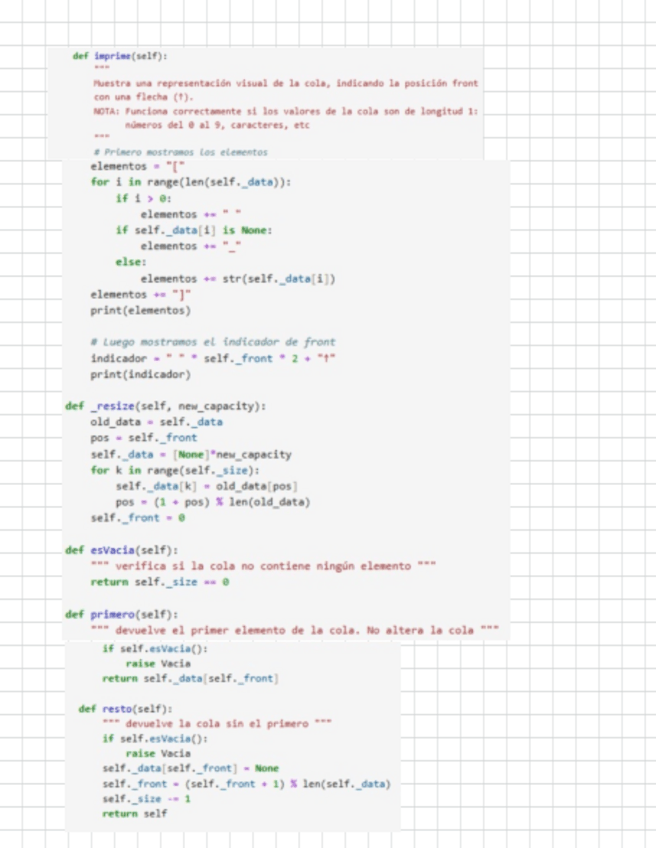Click the '# Luego mostramos el indicador de front' comment
656x848 pixels.
pos(212,342)
